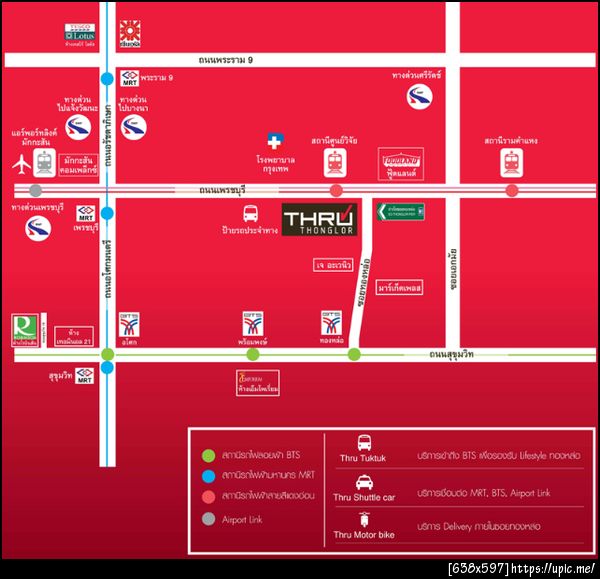The height and width of the screenshot is (579, 600).
Task: Click the train icon under สถานีรามคำแหง
Action: tap(512, 163)
